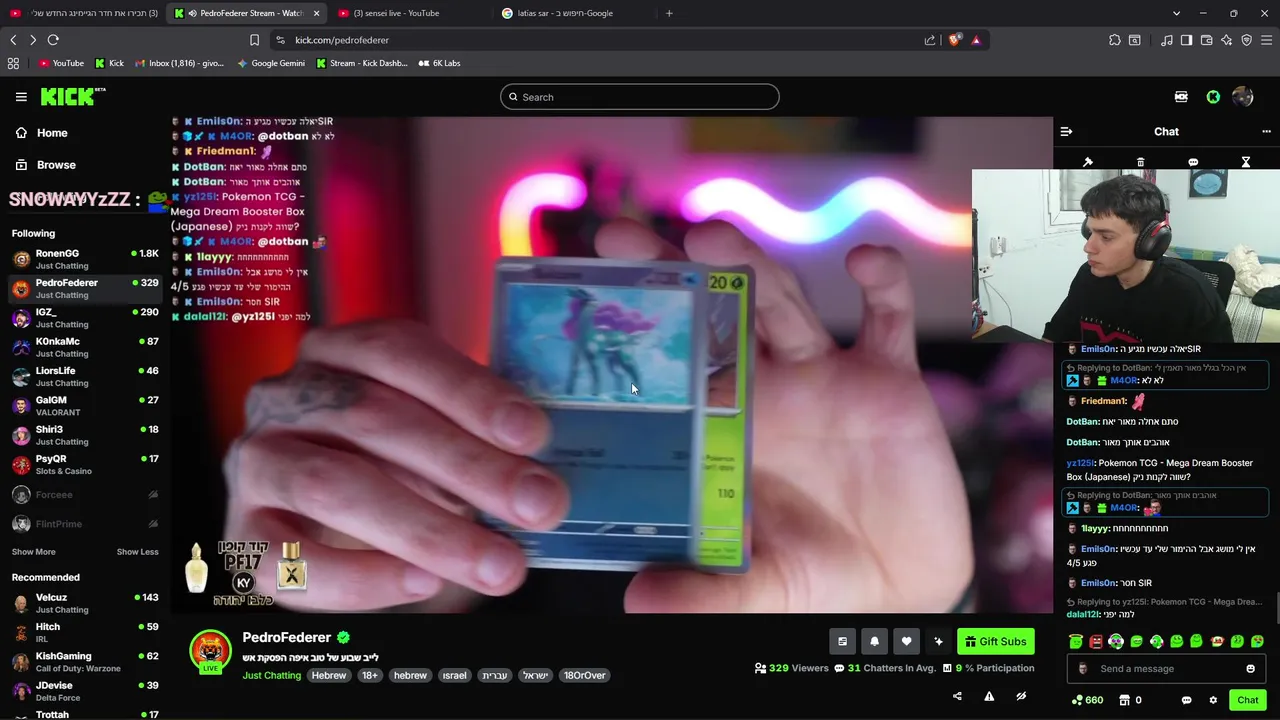Pick the first green halo emote
The height and width of the screenshot is (720, 1280).
point(1076,642)
